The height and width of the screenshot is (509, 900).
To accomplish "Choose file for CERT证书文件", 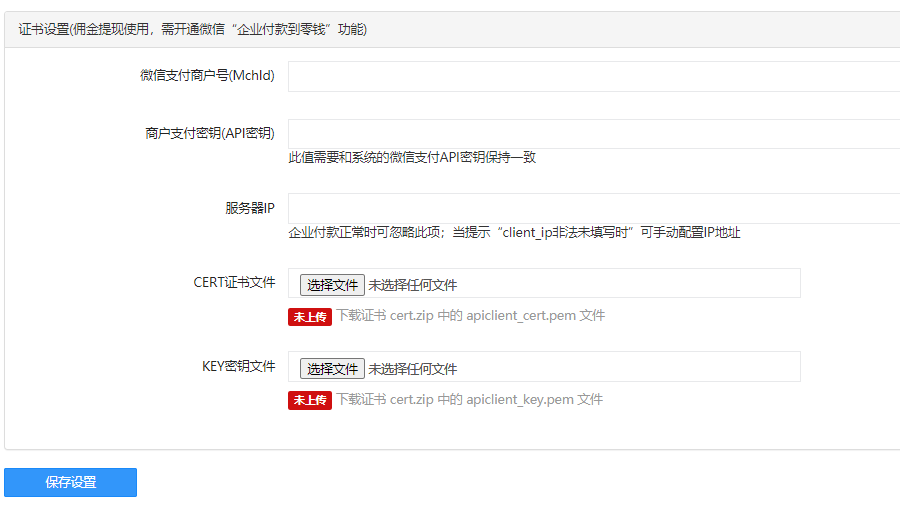I will point(332,285).
